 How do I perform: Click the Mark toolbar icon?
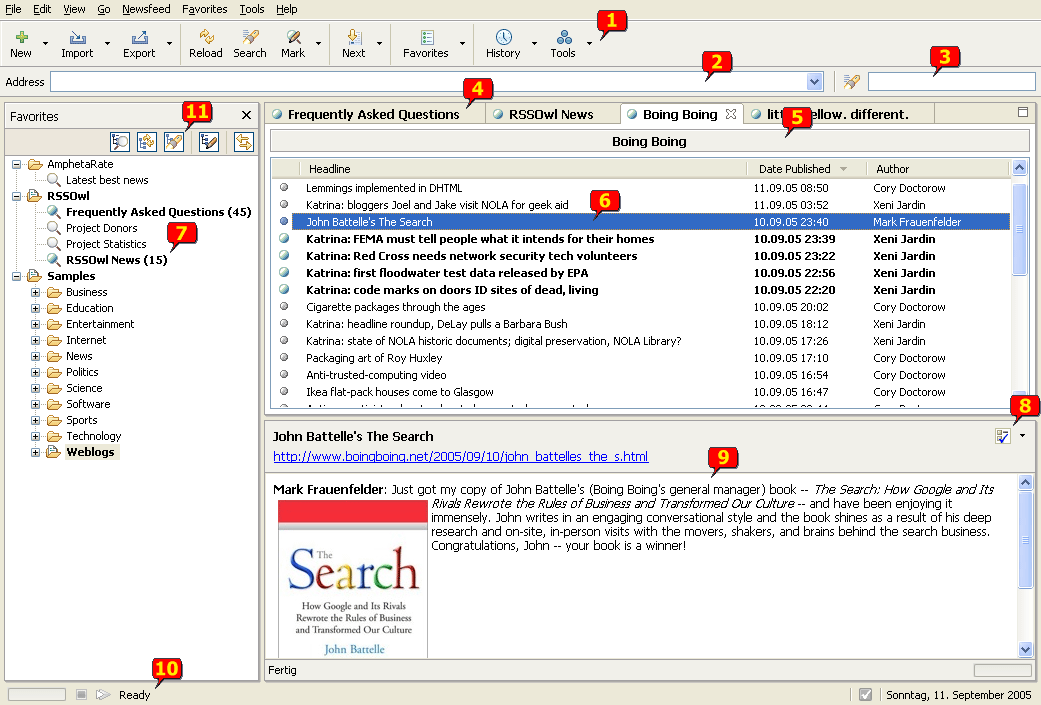(x=293, y=37)
